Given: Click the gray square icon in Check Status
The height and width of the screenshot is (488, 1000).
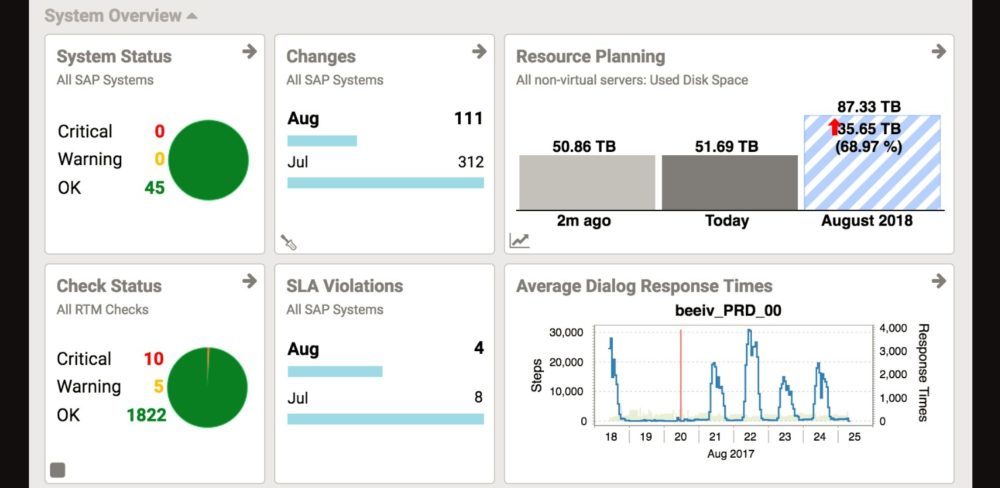Looking at the screenshot, I should coord(58,469).
